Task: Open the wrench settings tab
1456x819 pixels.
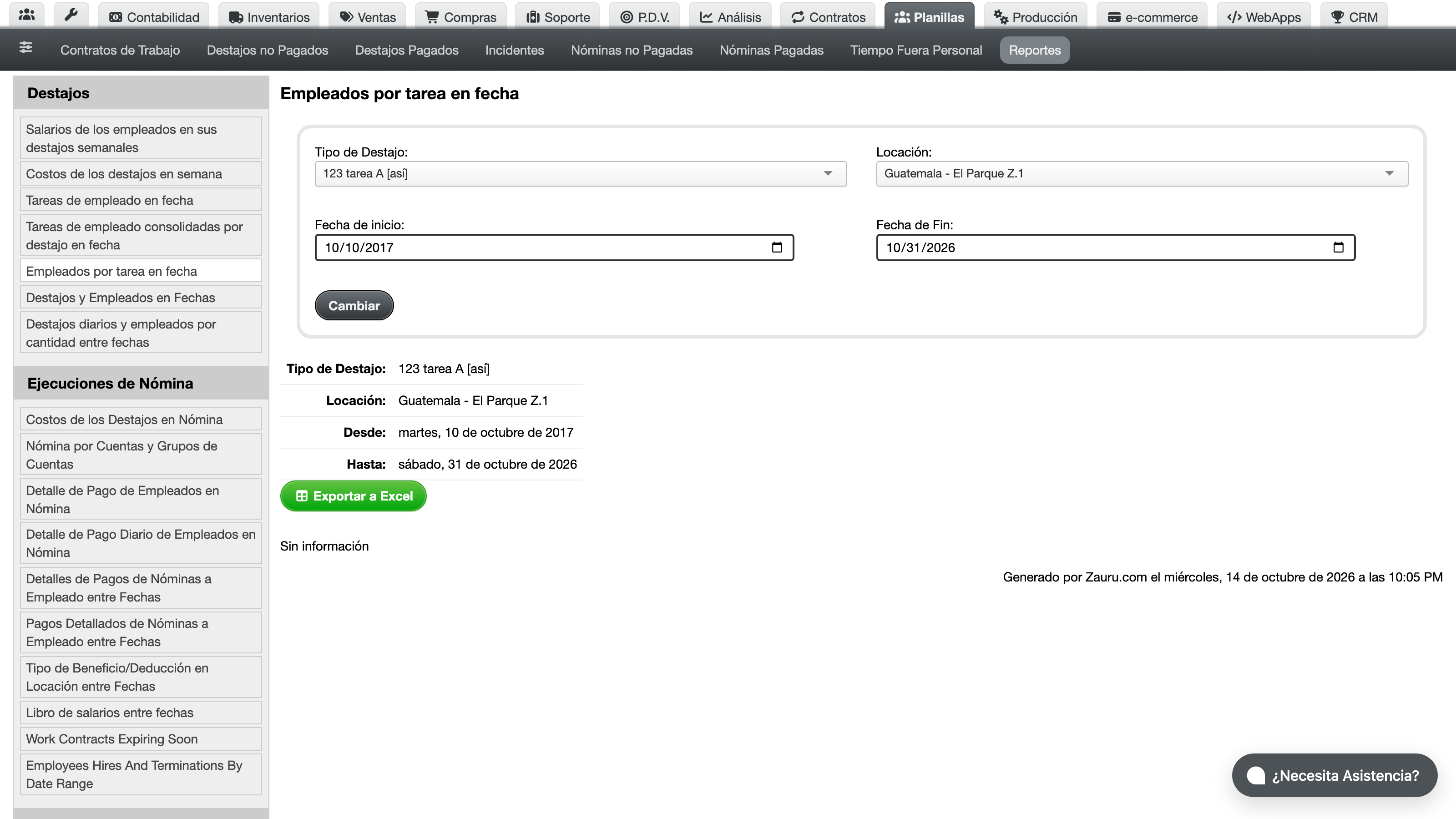Action: (x=71, y=15)
